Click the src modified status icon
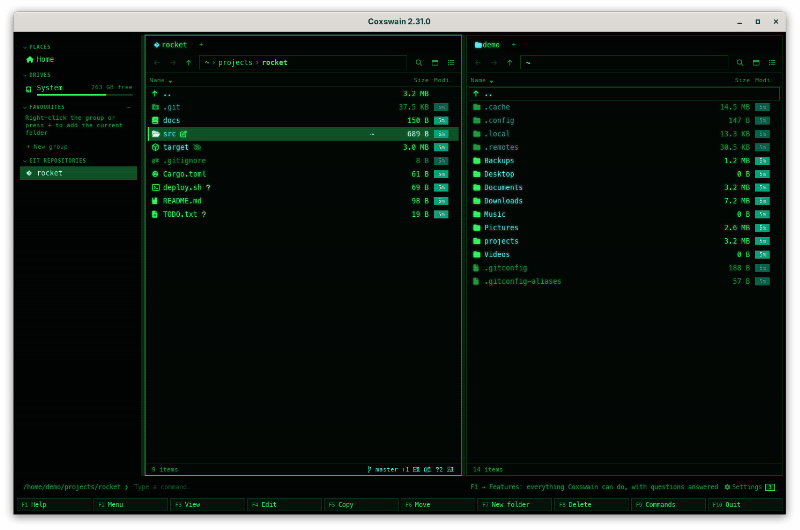 click(184, 134)
